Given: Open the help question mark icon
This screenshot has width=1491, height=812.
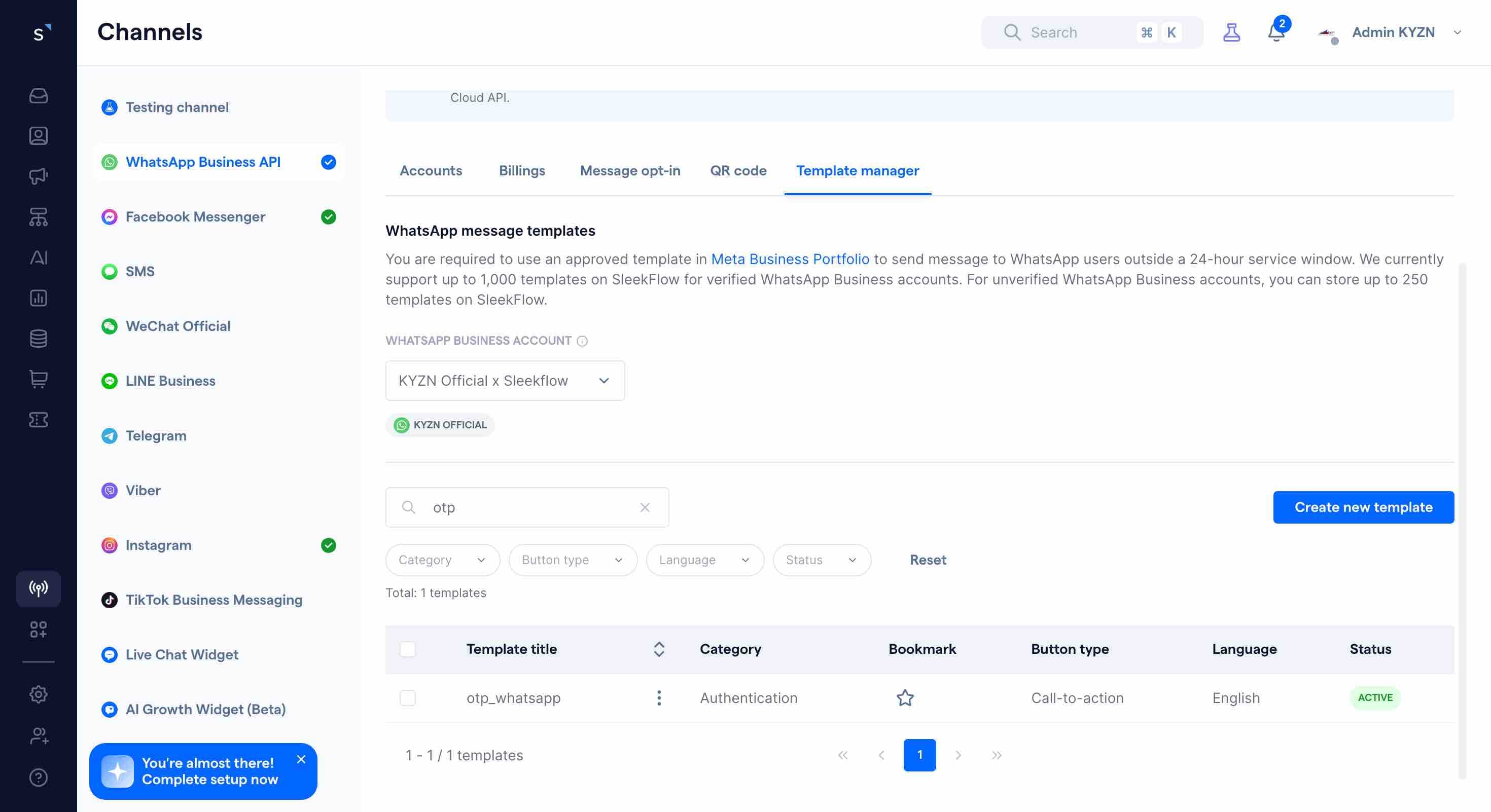Looking at the screenshot, I should click(38, 778).
